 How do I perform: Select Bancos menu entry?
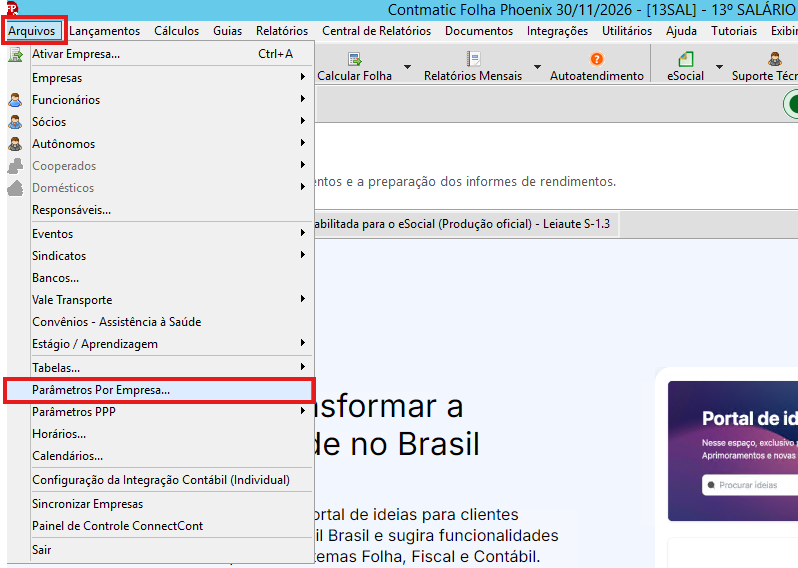160,278
